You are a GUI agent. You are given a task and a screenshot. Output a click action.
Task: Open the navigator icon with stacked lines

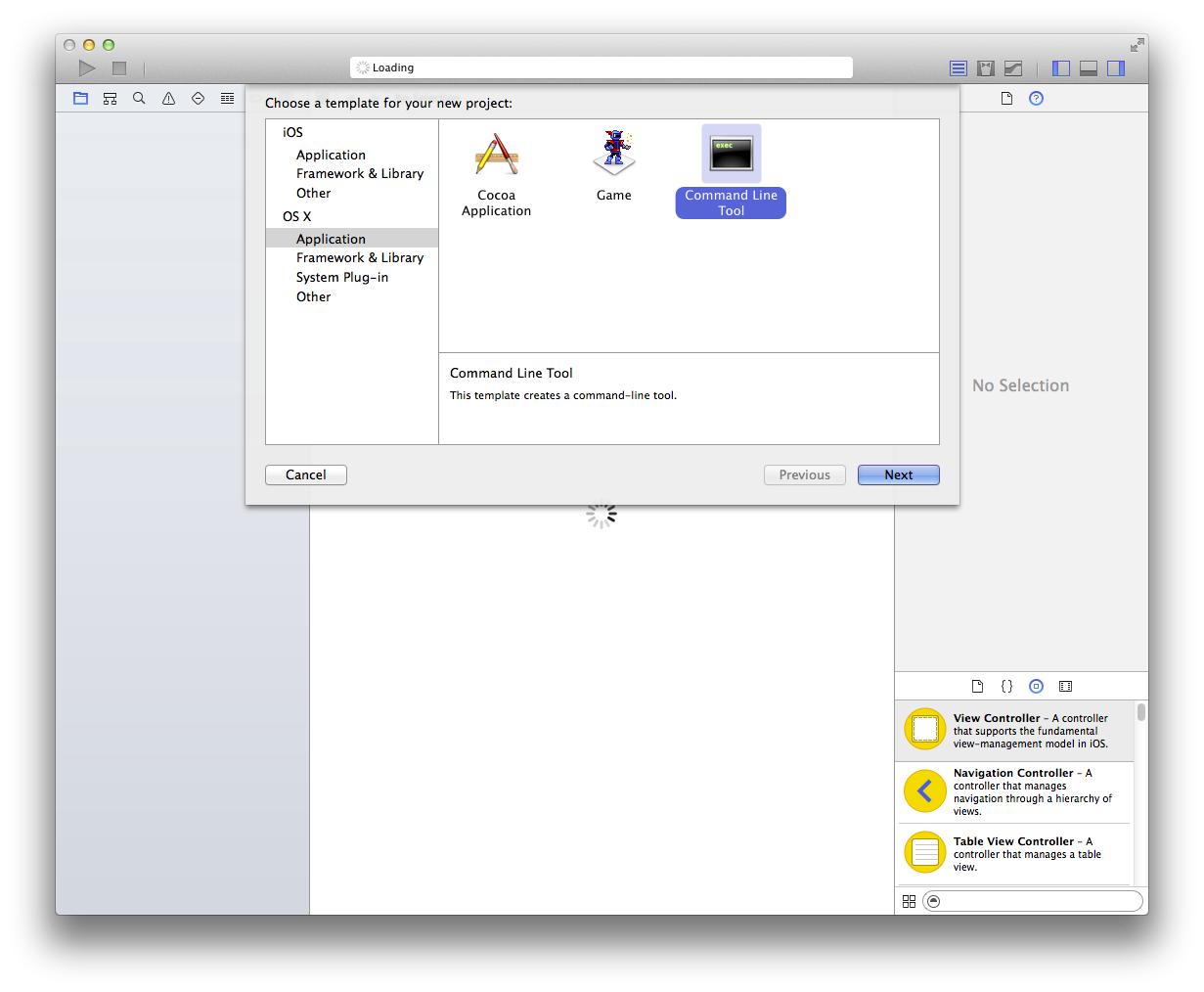click(x=227, y=98)
